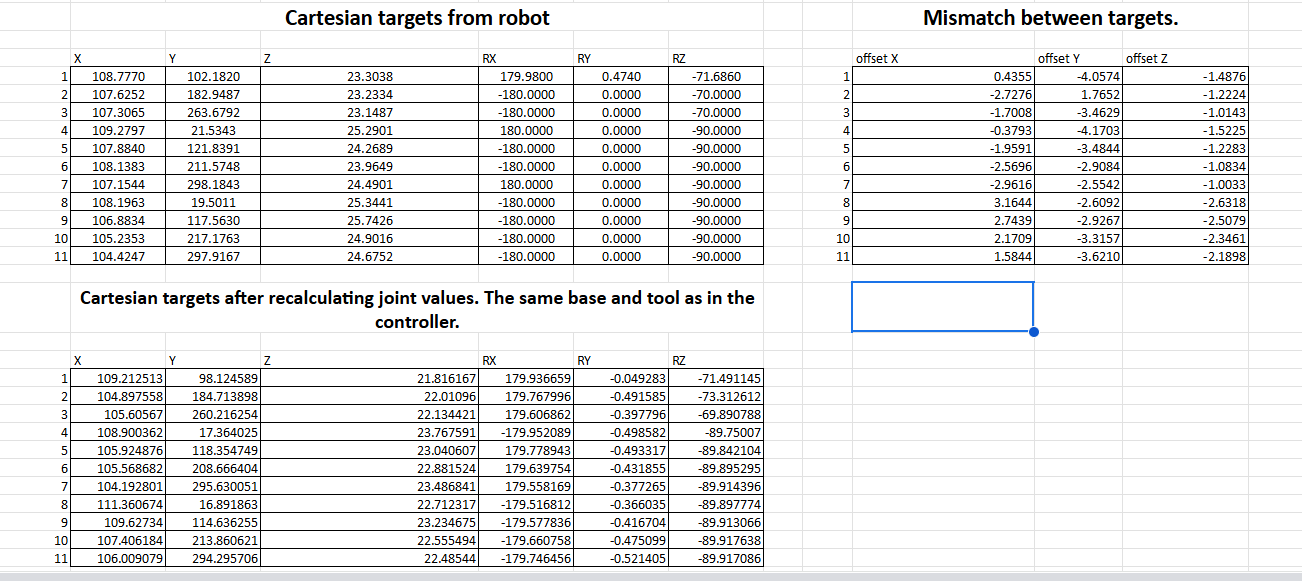This screenshot has height=581, width=1302.
Task: Select the Y value 297.9167
Action: (212, 256)
